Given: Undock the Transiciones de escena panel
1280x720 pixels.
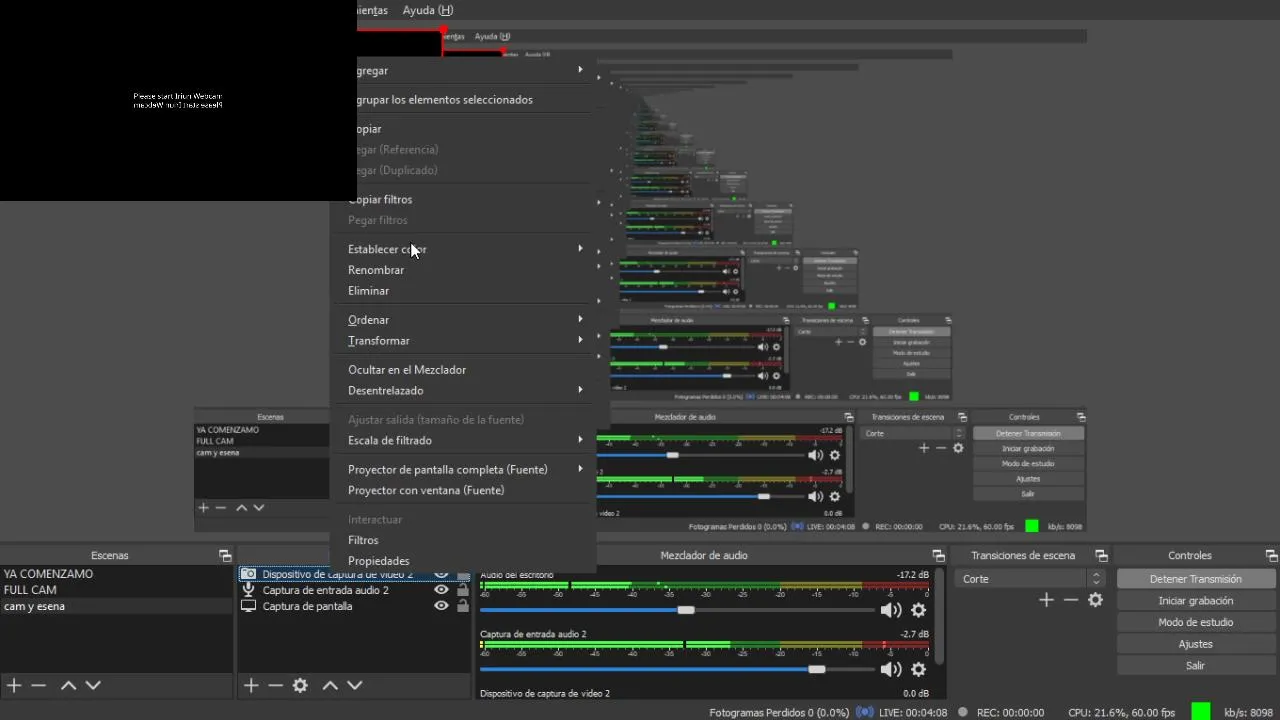Looking at the screenshot, I should tap(1101, 556).
